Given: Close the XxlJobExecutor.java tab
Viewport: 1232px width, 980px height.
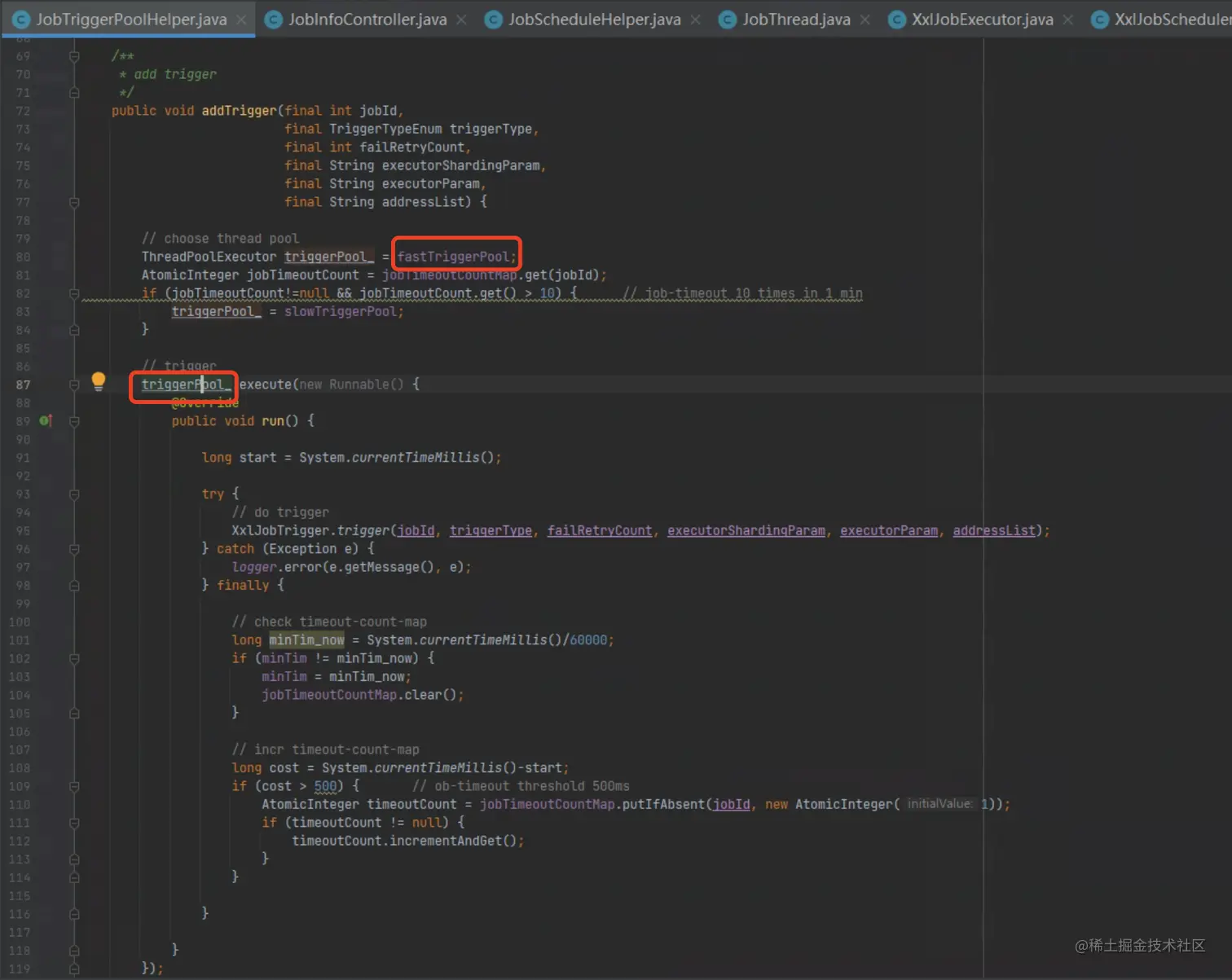Looking at the screenshot, I should (1067, 20).
